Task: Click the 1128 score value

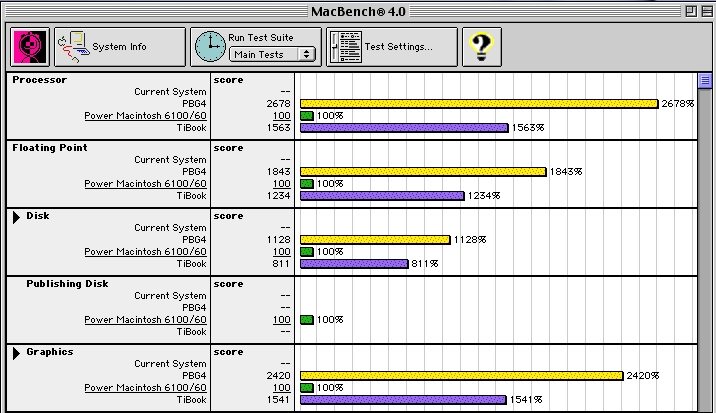Action: 279,240
